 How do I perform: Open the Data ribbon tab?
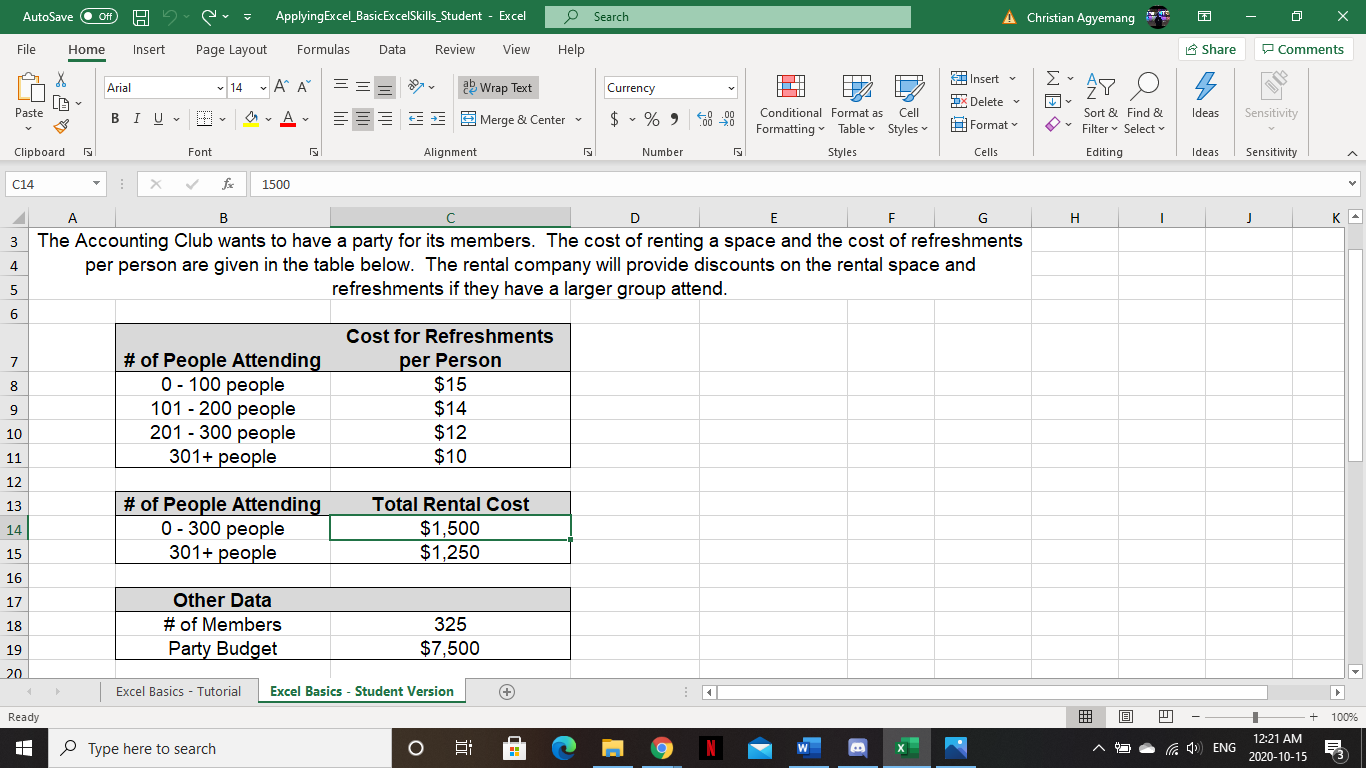[x=392, y=49]
